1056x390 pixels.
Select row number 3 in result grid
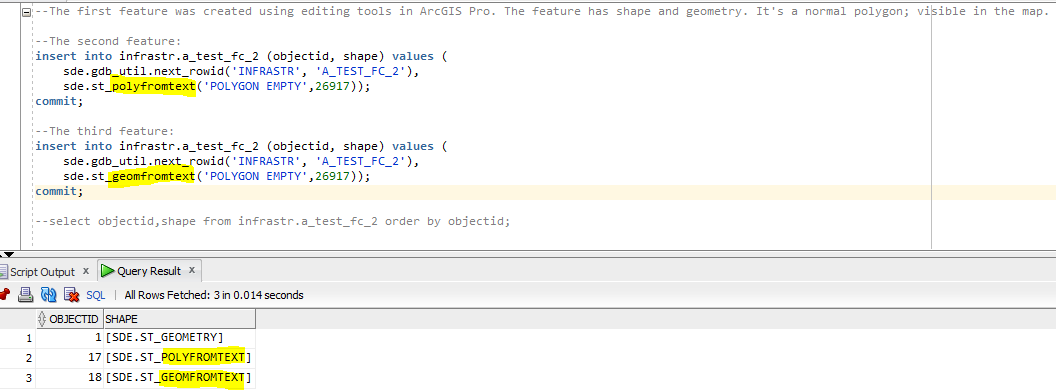point(18,378)
